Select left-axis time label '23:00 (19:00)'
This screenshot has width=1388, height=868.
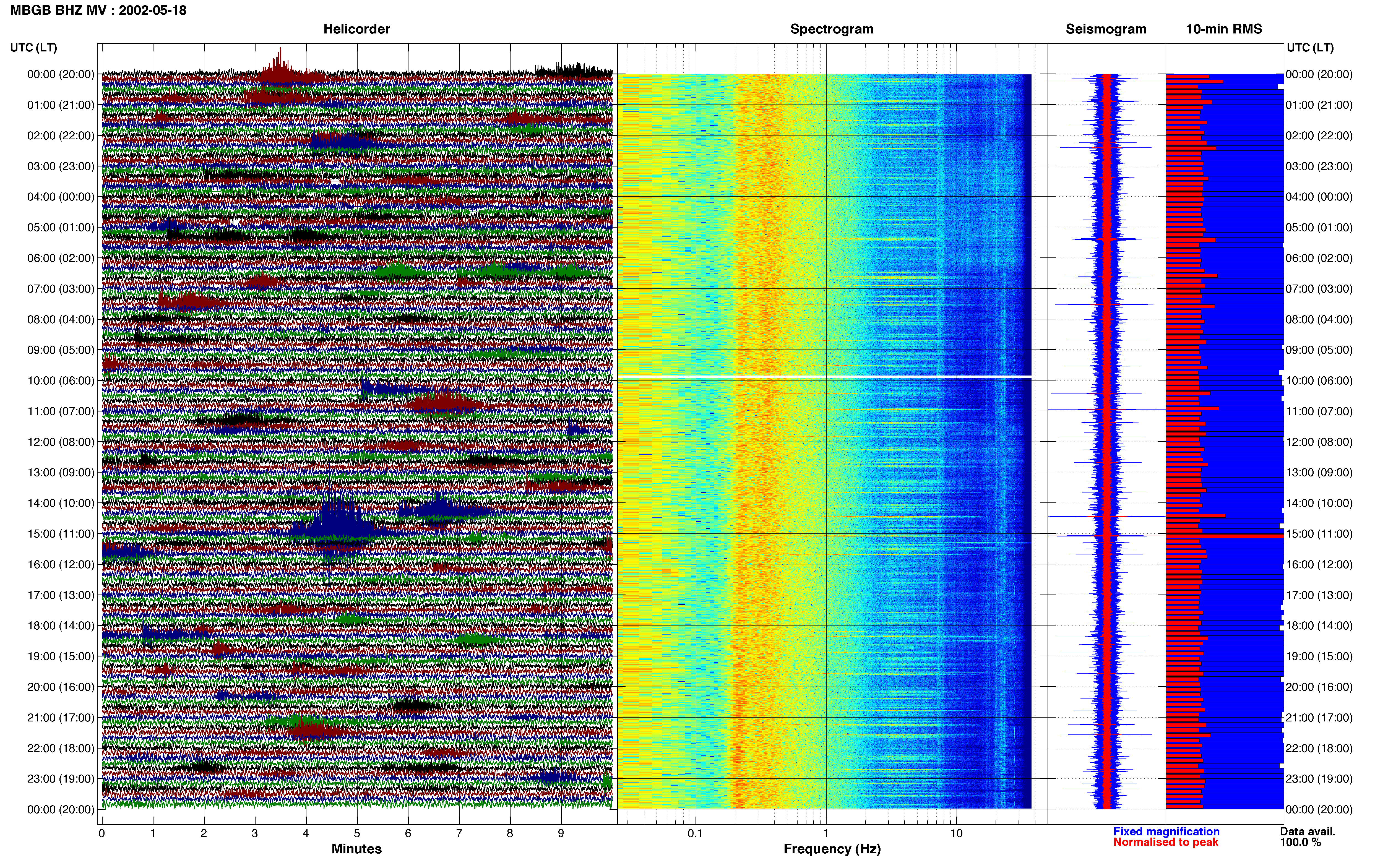pyautogui.click(x=61, y=779)
